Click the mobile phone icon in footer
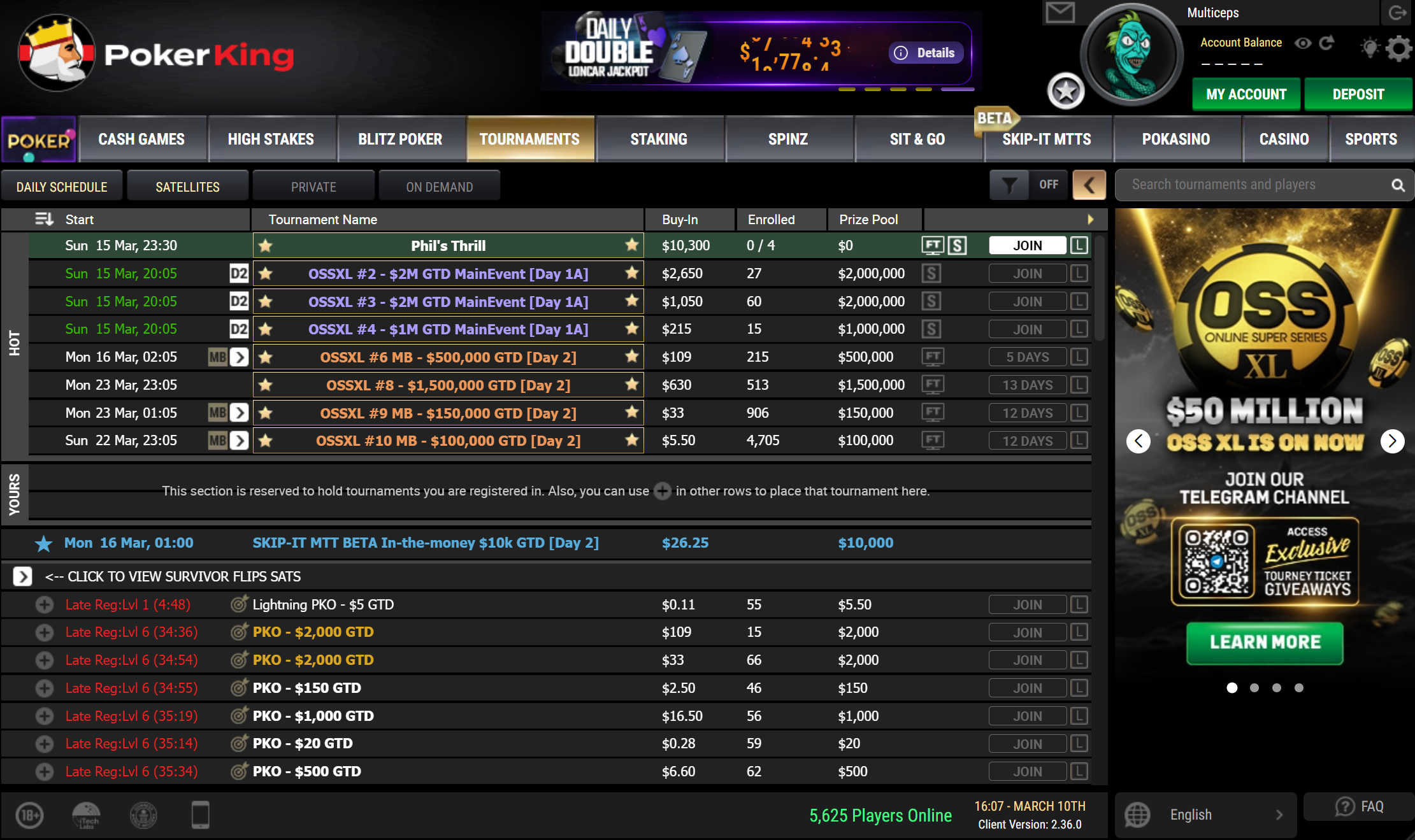1415x840 pixels. point(200,815)
